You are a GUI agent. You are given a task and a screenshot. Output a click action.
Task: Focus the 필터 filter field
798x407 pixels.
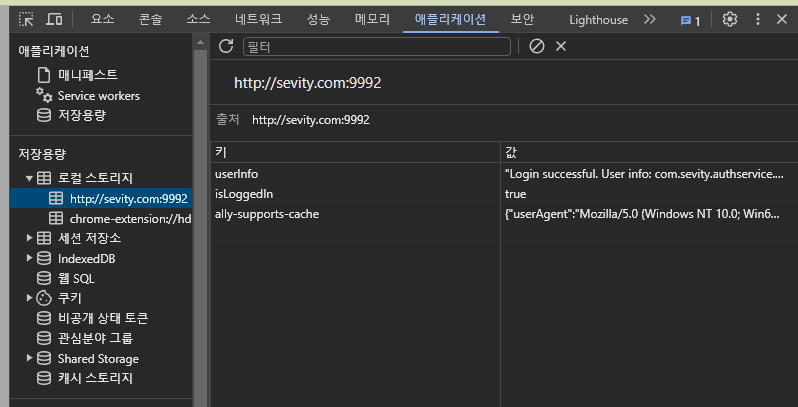click(x=377, y=46)
